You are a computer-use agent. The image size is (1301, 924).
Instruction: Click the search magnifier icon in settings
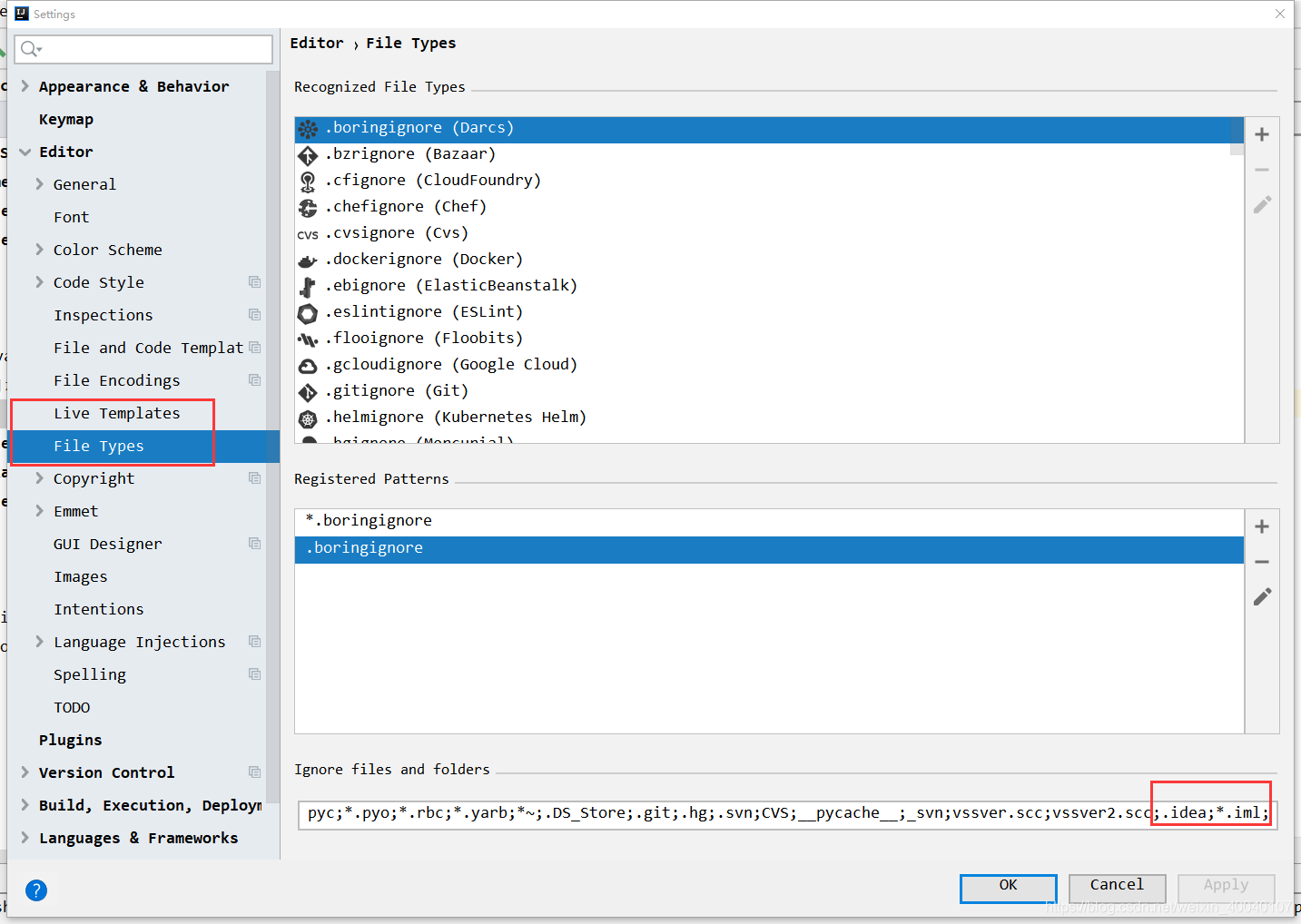click(31, 49)
